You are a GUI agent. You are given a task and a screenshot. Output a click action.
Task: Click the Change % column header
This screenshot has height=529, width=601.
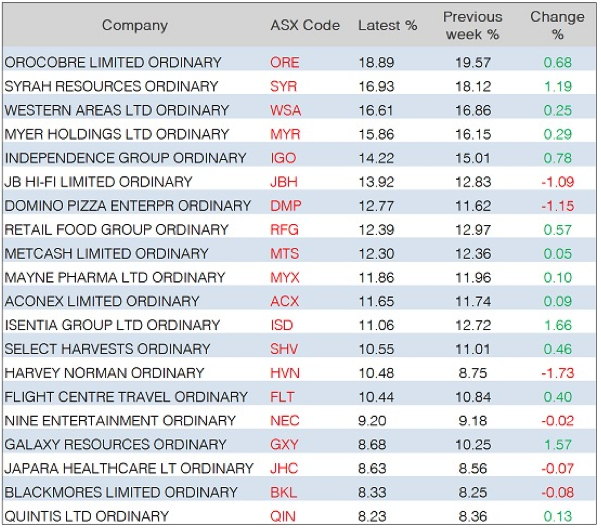click(x=557, y=25)
